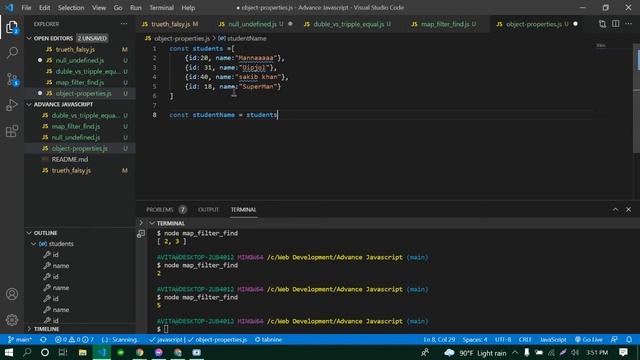The image size is (640, 360).
Task: Collapse the Advance Javascript folder section
Action: tap(29, 104)
